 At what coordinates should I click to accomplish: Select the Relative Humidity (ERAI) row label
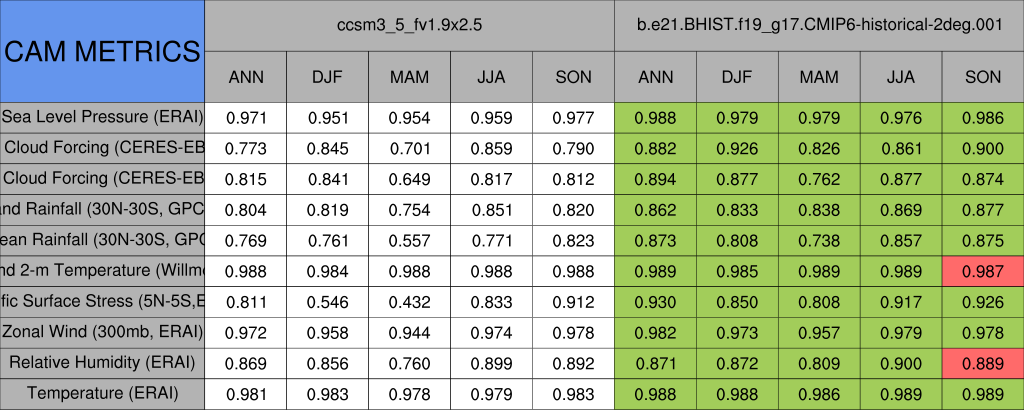pyautogui.click(x=102, y=362)
